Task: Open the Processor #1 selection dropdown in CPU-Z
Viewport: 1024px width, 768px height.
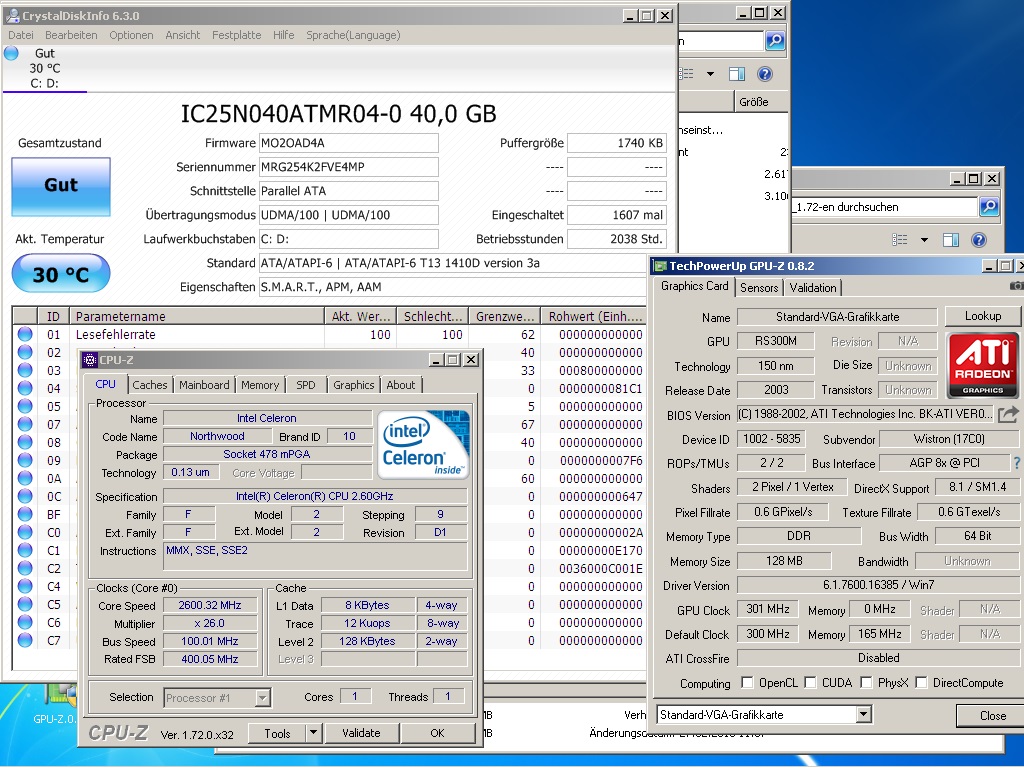Action: [262, 698]
